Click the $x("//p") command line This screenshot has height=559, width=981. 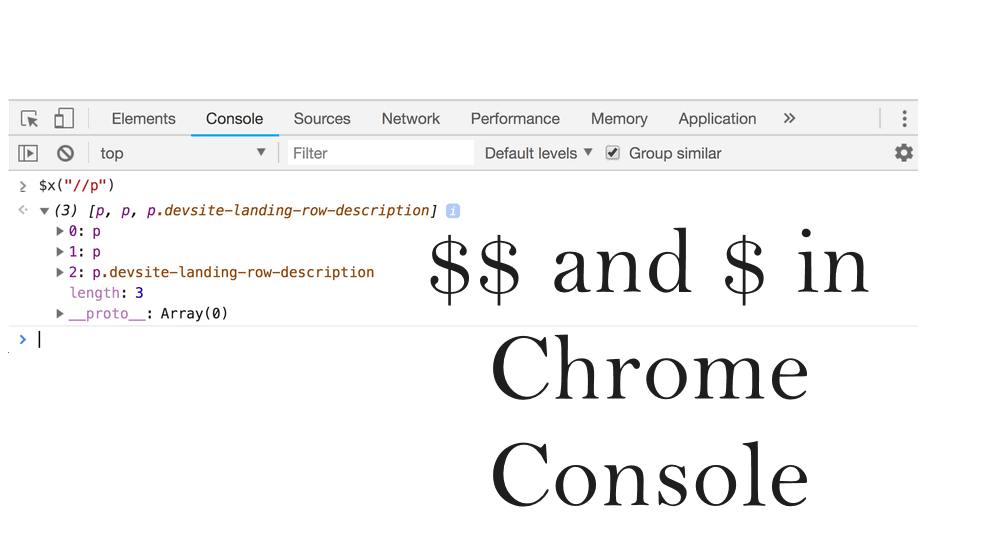coord(76,186)
